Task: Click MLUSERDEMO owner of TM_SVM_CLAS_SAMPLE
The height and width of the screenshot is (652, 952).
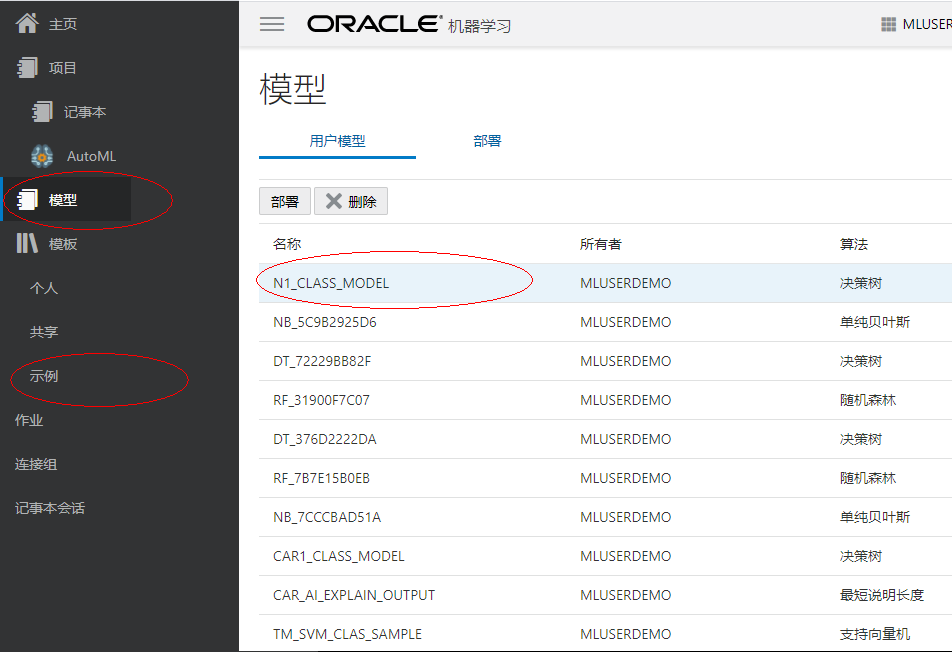Action: click(625, 634)
